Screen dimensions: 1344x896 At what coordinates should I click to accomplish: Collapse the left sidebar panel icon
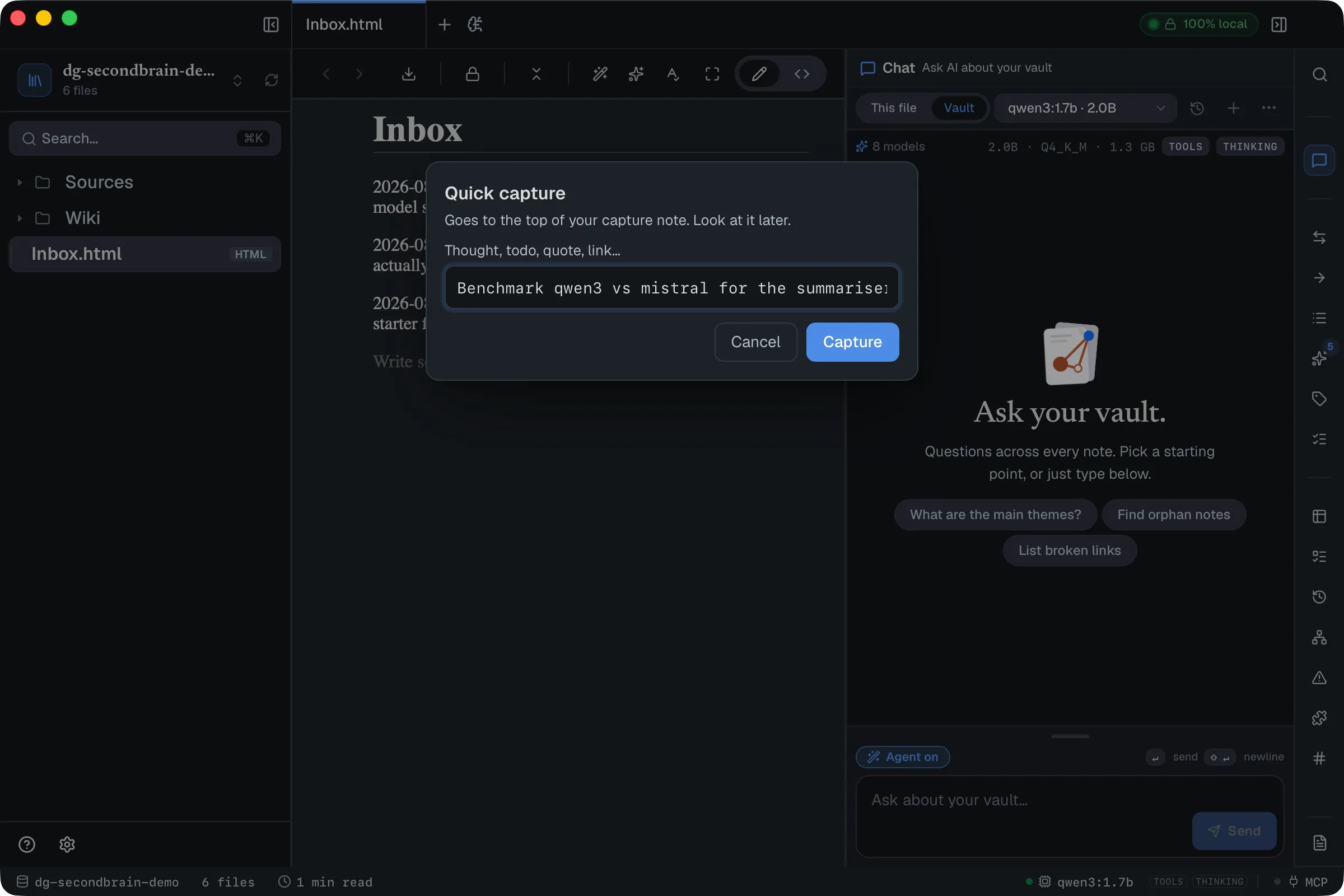[x=271, y=25]
